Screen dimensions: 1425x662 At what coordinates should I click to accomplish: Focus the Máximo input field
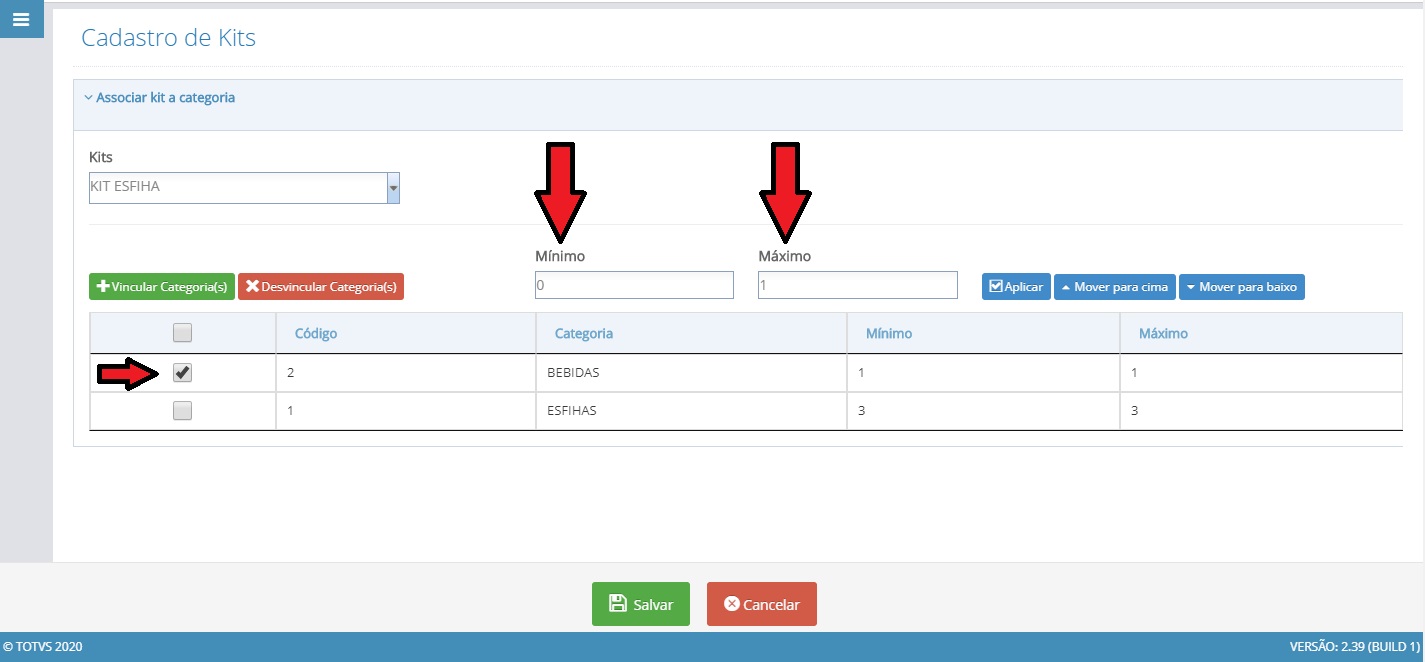point(858,286)
